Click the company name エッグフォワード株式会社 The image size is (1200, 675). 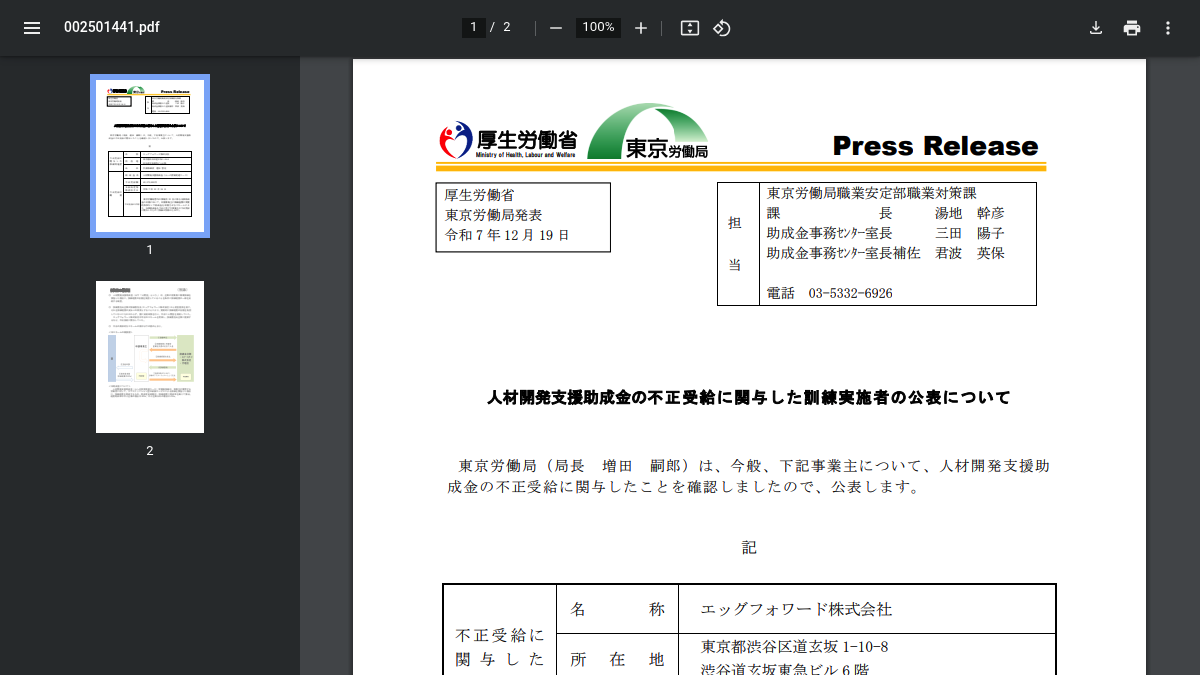(x=796, y=609)
